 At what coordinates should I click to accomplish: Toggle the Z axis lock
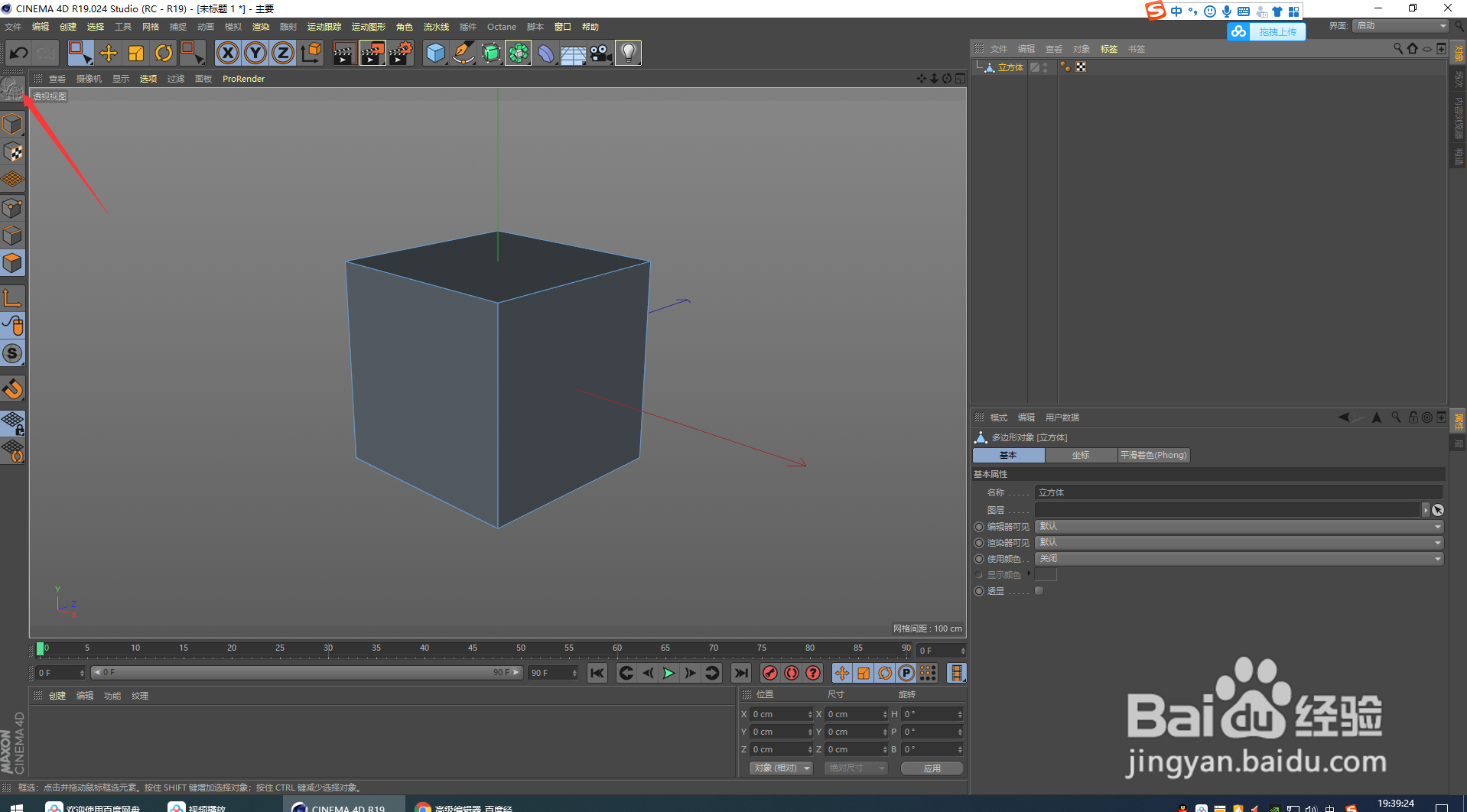[283, 53]
